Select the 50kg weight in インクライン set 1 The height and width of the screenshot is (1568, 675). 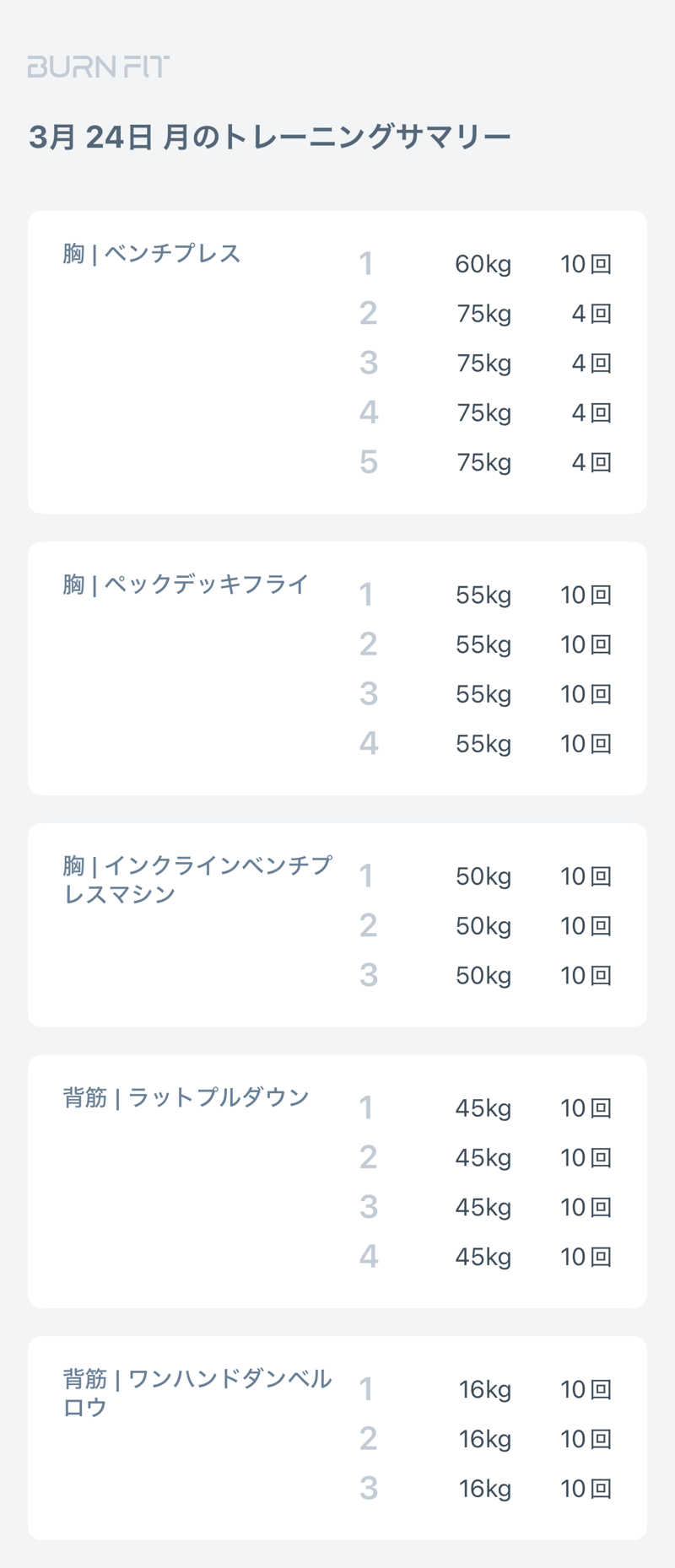click(x=483, y=877)
